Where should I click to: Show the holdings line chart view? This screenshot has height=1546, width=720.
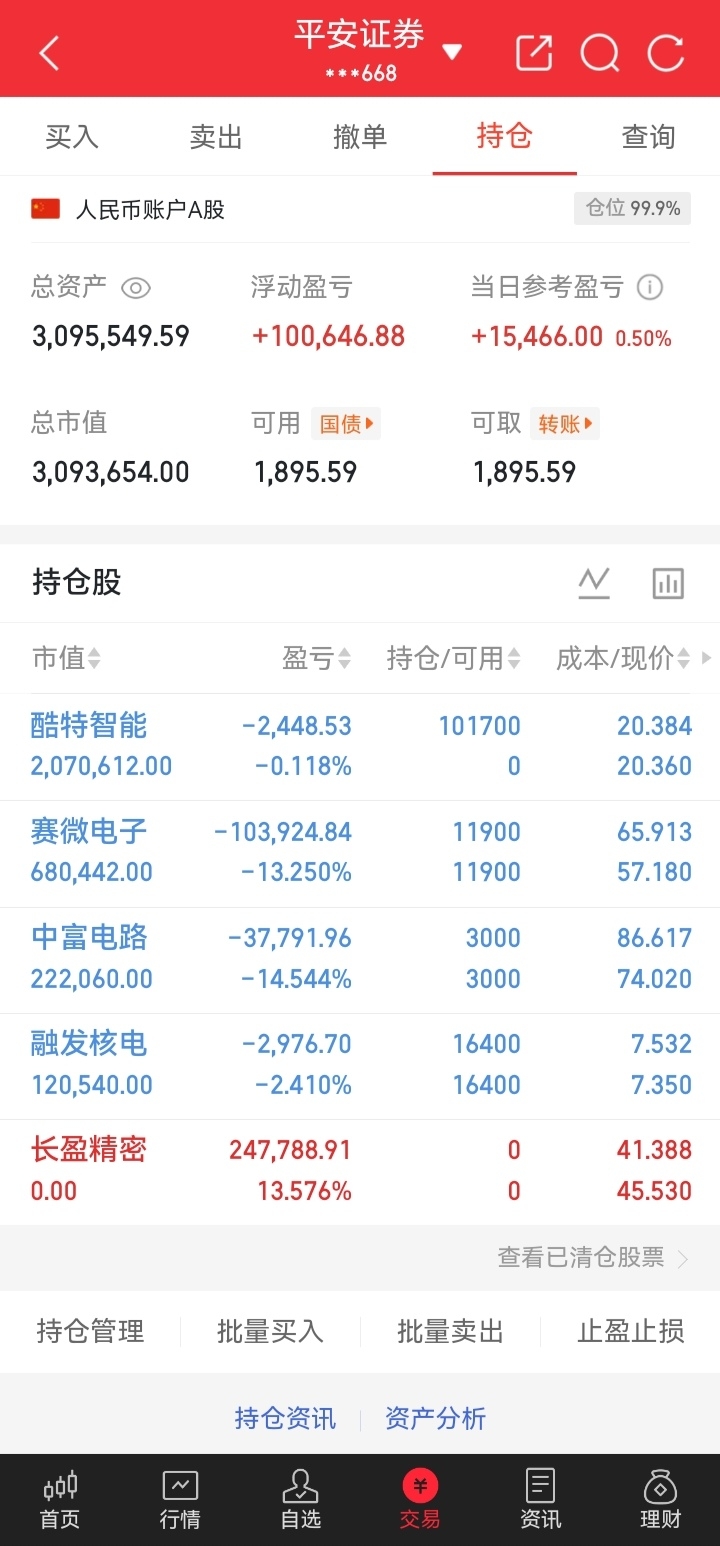click(x=594, y=582)
